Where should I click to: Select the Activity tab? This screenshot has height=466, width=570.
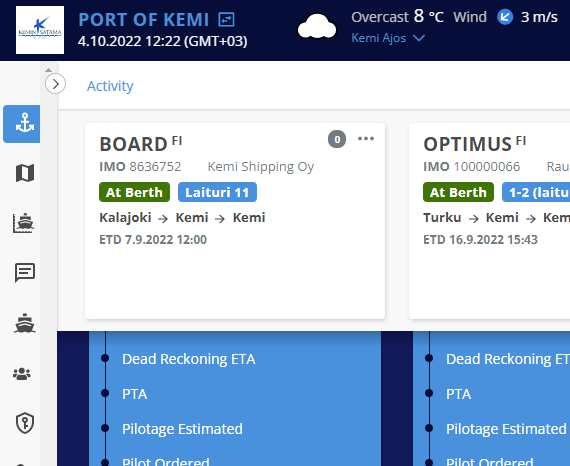pyautogui.click(x=110, y=86)
